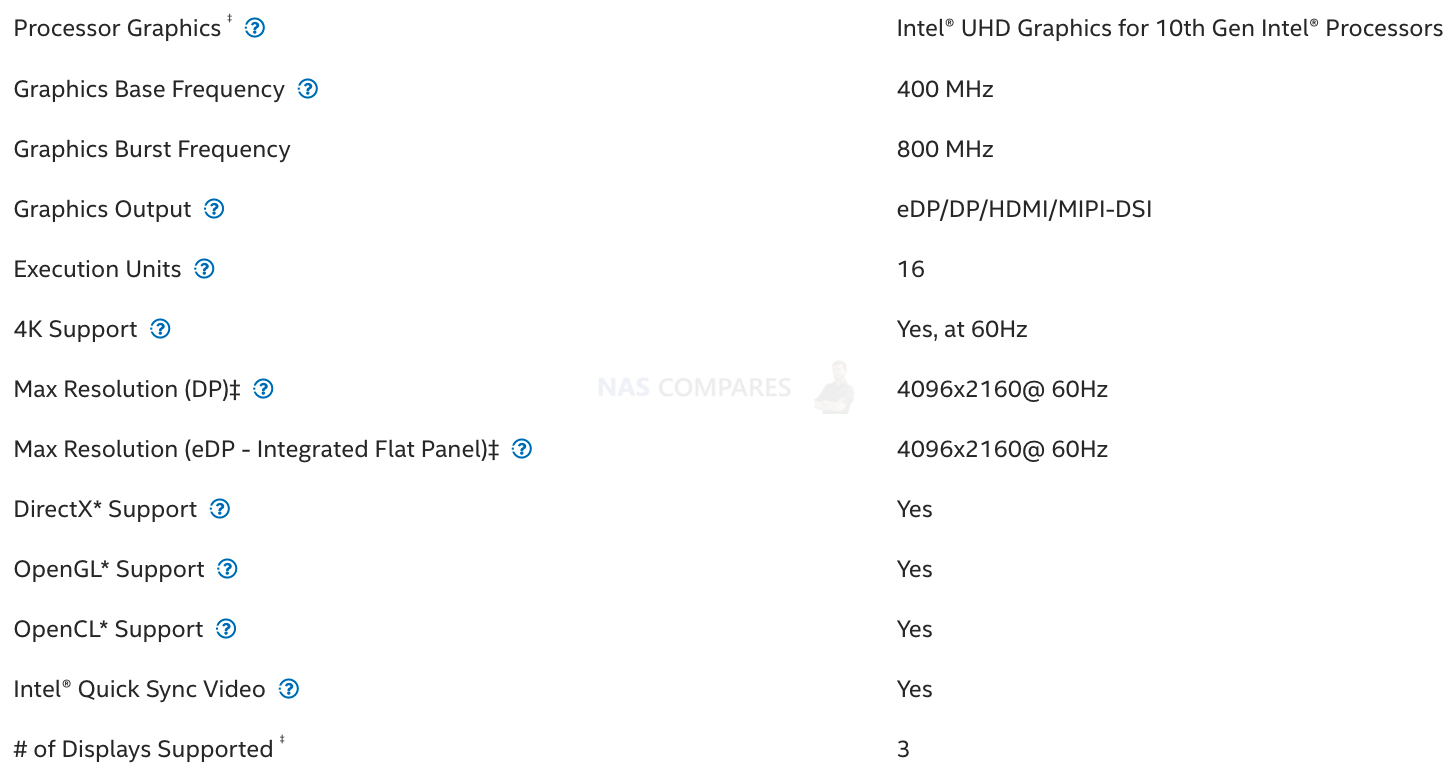Select the Graphics Burst Frequency label
The image size is (1454, 774).
(x=152, y=149)
